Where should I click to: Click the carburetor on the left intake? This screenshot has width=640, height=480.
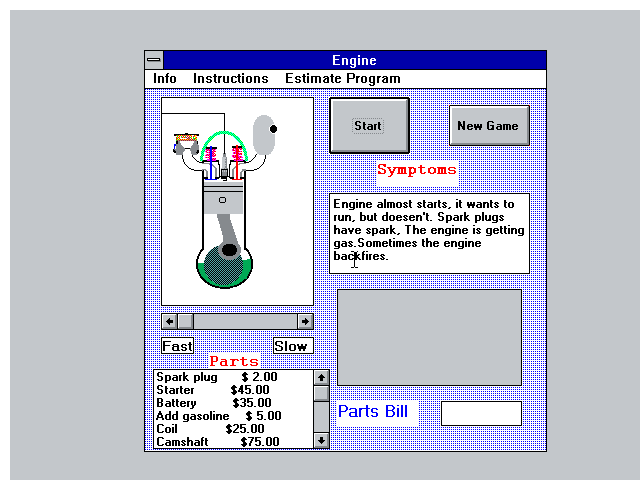point(185,142)
